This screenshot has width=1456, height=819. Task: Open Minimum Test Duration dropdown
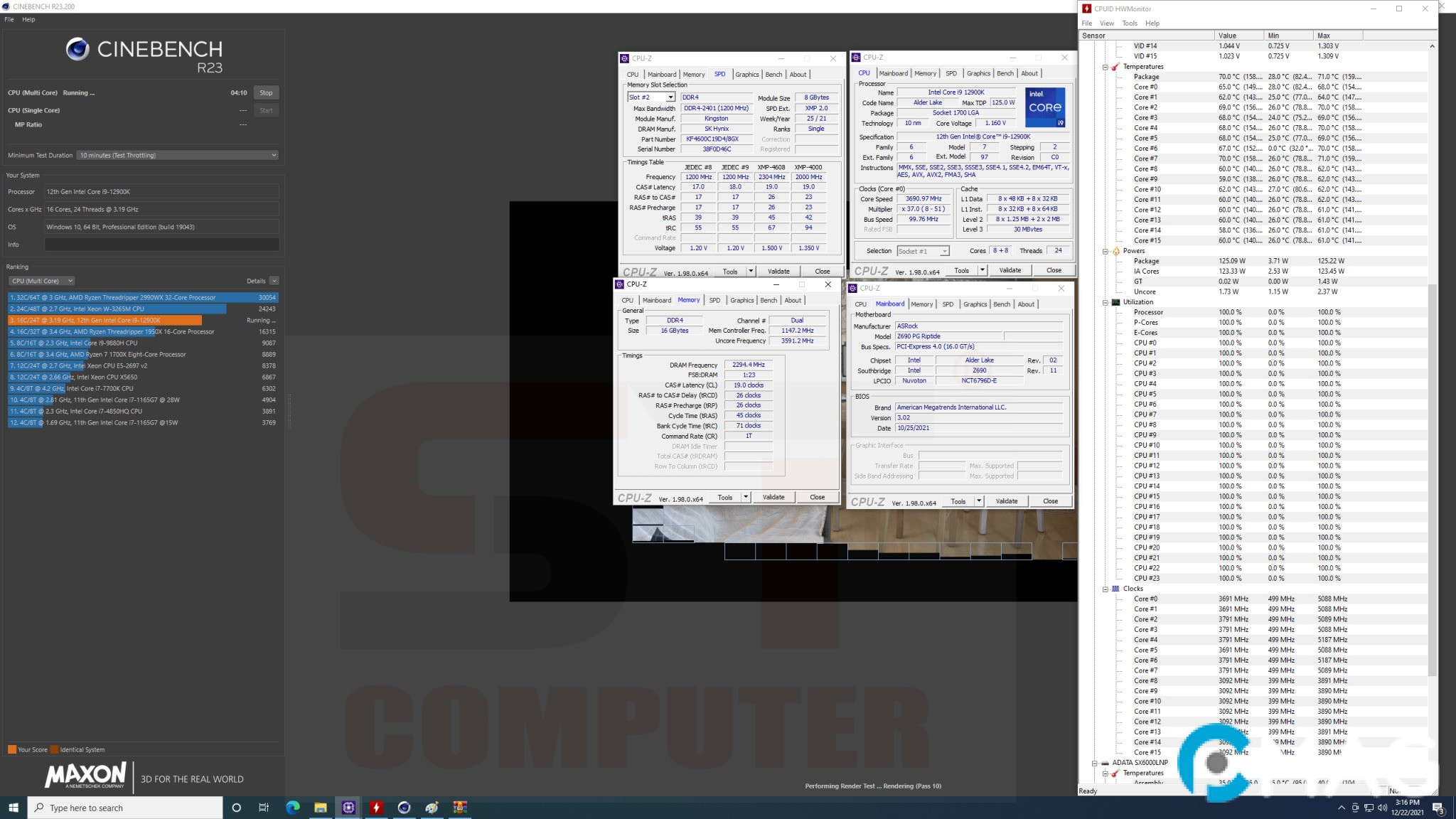pos(178,155)
